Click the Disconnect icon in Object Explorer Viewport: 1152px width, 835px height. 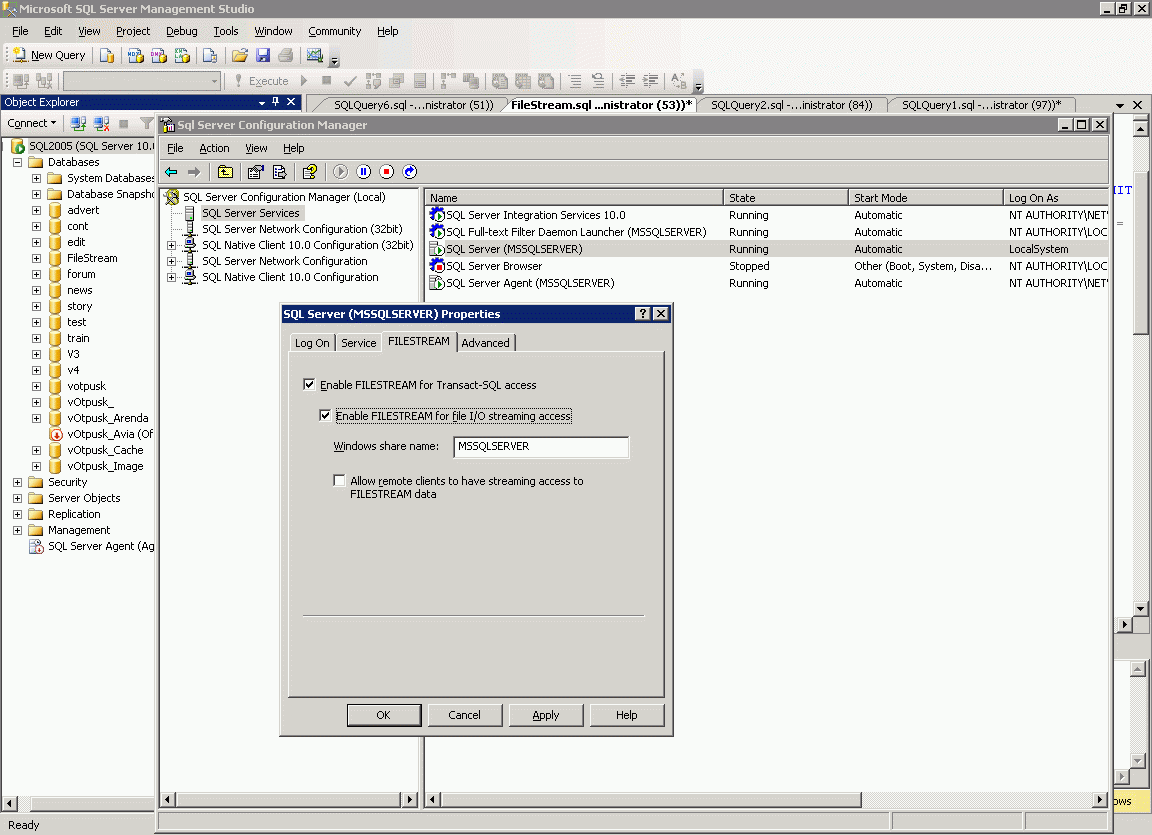tap(101, 123)
